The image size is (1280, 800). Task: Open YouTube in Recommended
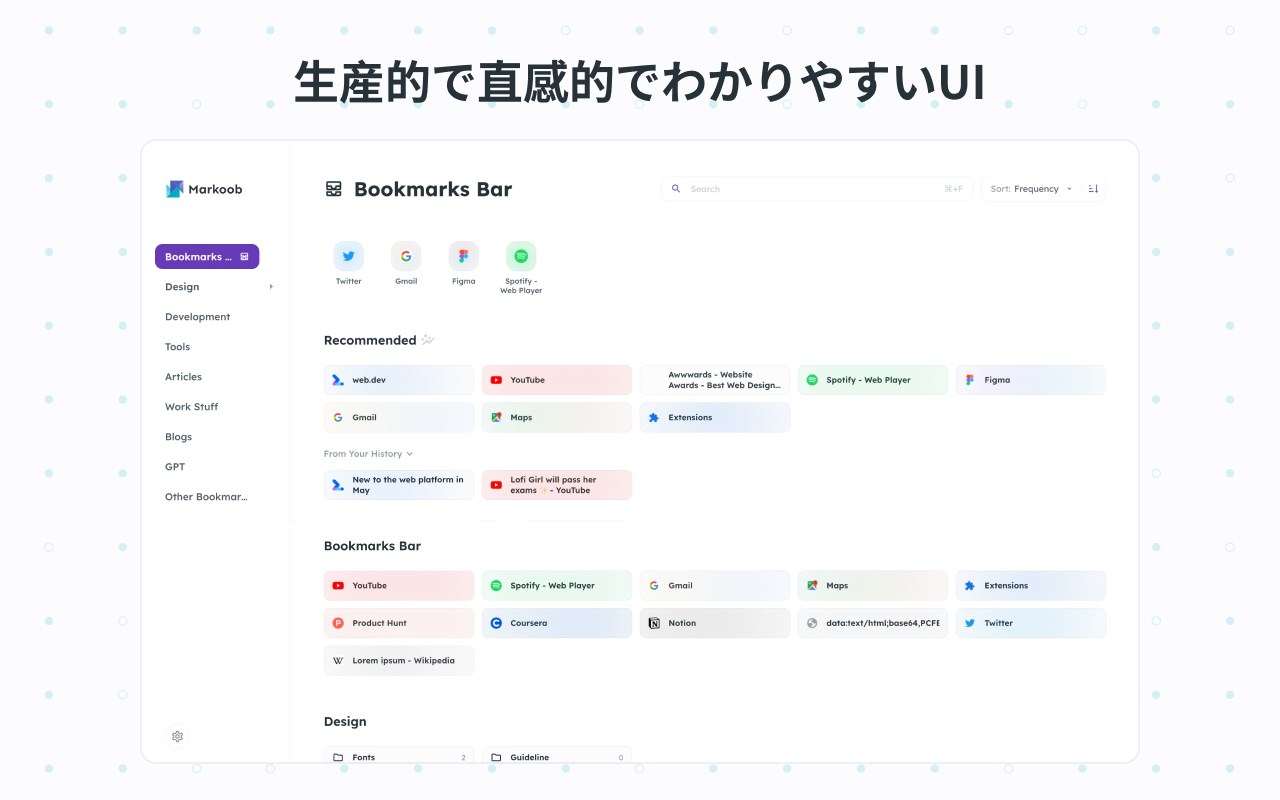[x=557, y=380]
